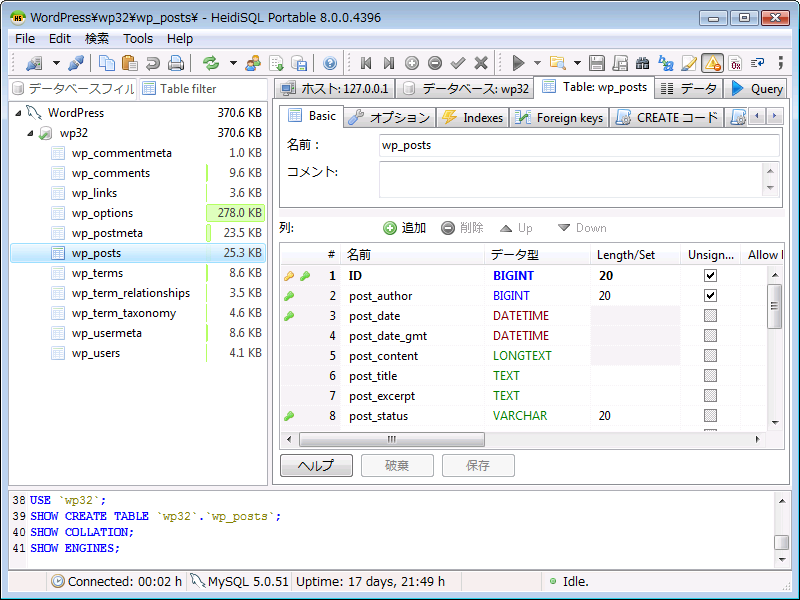Viewport: 800px width, 600px height.
Task: Click the blue Help question mark icon
Action: click(x=330, y=63)
